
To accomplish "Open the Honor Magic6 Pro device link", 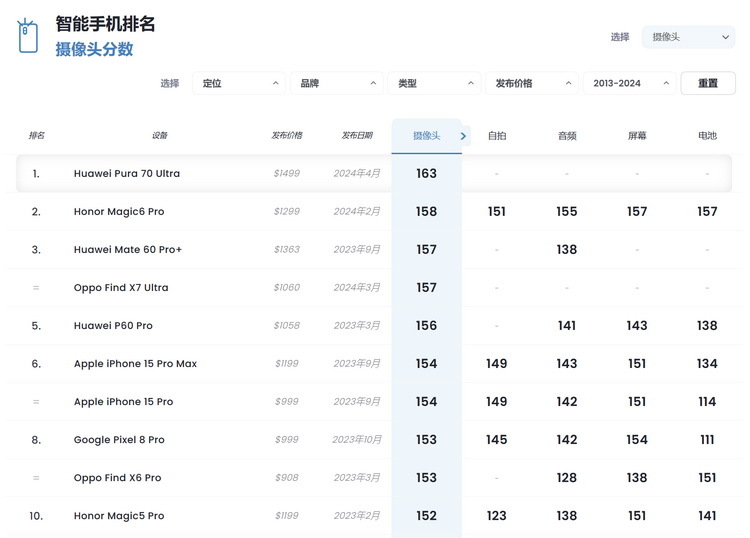I will tap(119, 212).
